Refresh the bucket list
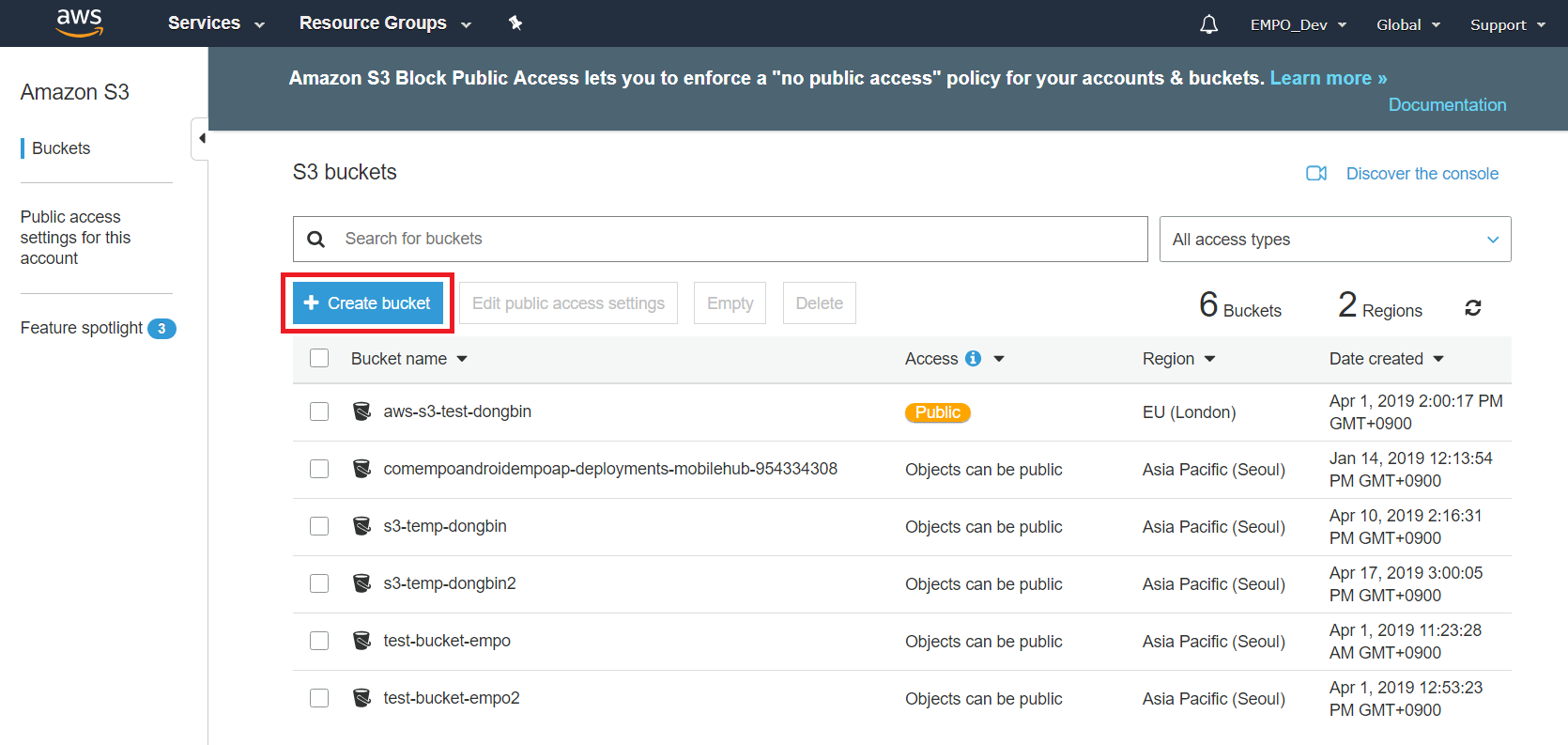This screenshot has width=1568, height=745. [x=1473, y=308]
